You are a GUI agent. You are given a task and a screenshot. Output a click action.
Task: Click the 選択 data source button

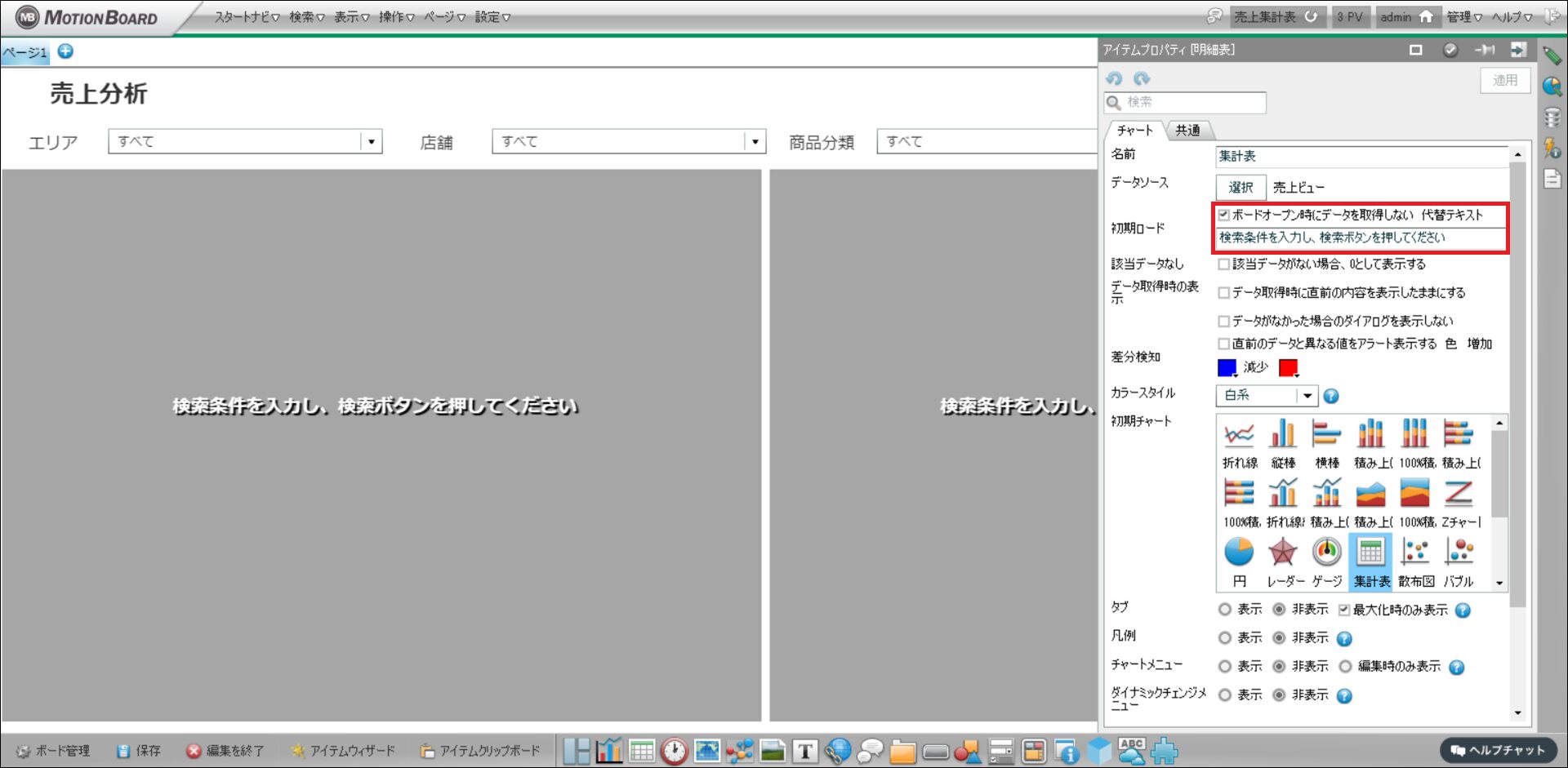click(x=1241, y=188)
